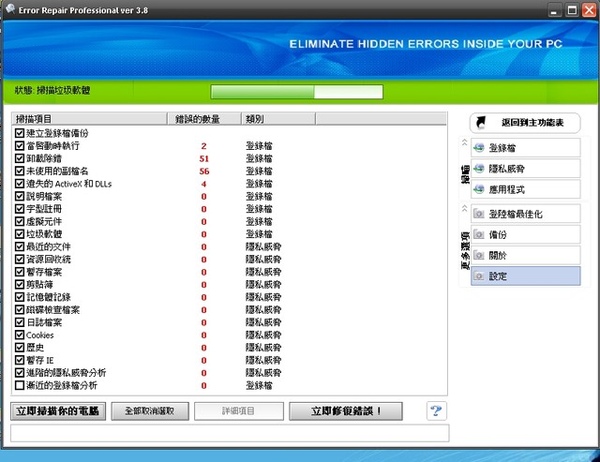Uncheck the 建立登錄檔備份 checkbox
The height and width of the screenshot is (462, 600).
click(20, 133)
